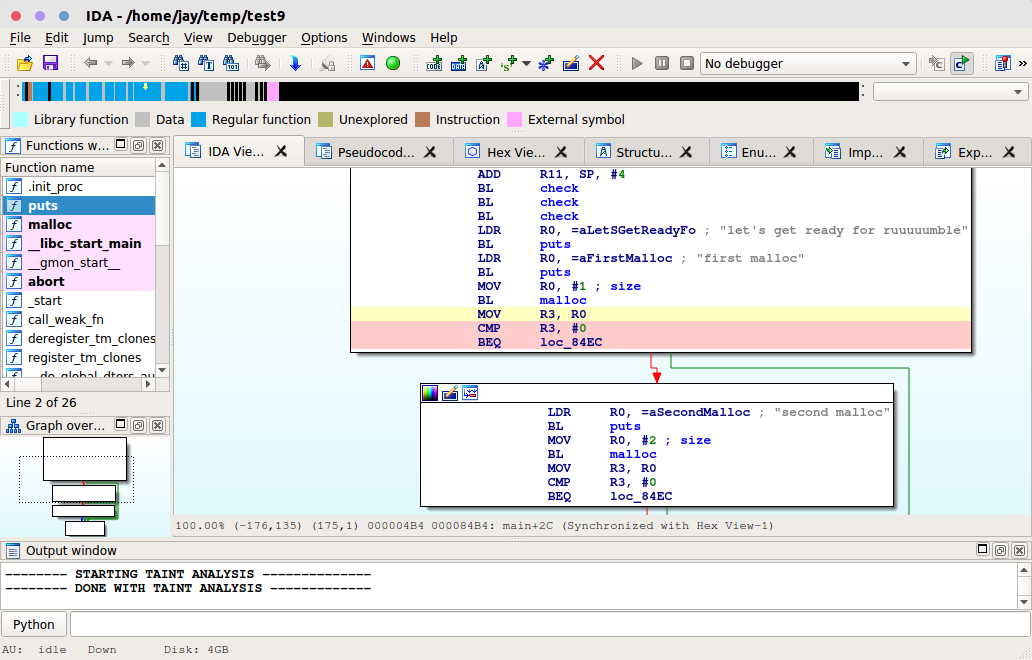This screenshot has width=1032, height=660.
Task: Click the convert-to-code icon
Action: click(x=434, y=63)
